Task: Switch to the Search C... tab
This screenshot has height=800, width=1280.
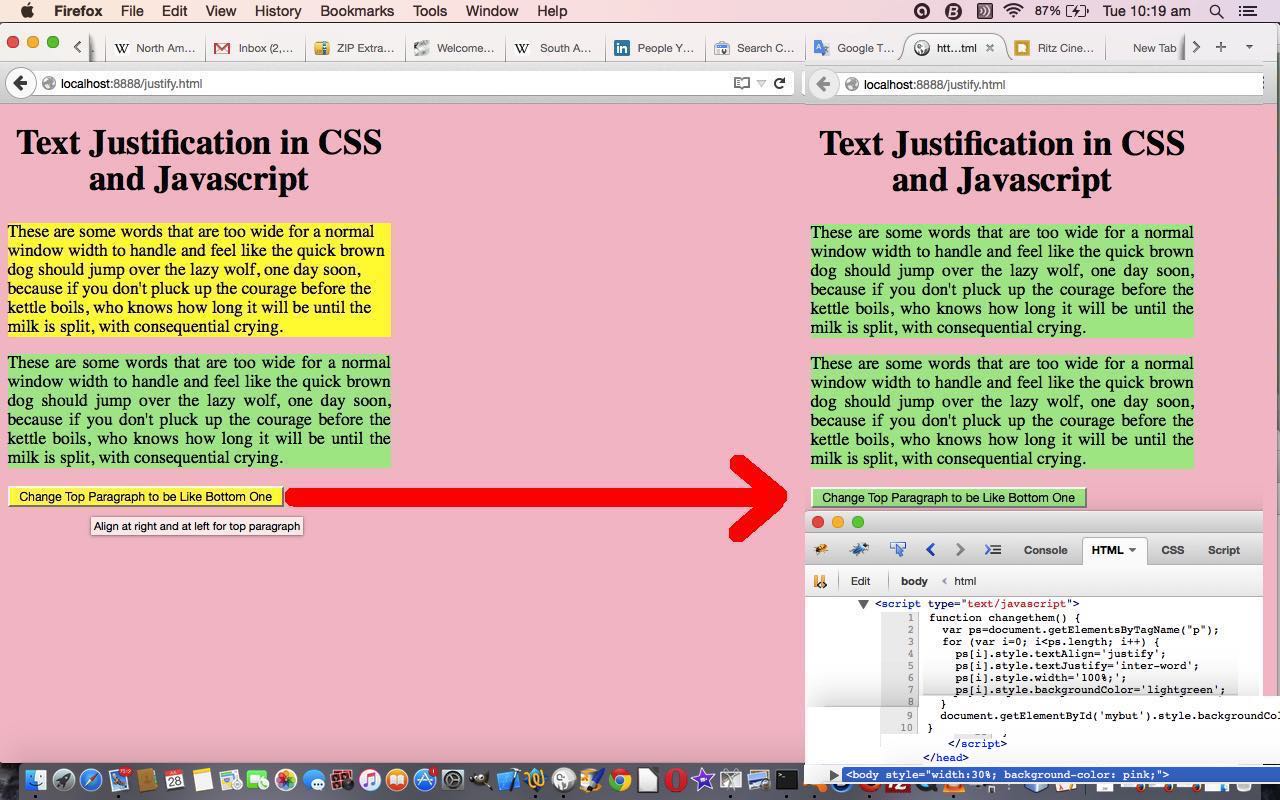Action: 756,47
